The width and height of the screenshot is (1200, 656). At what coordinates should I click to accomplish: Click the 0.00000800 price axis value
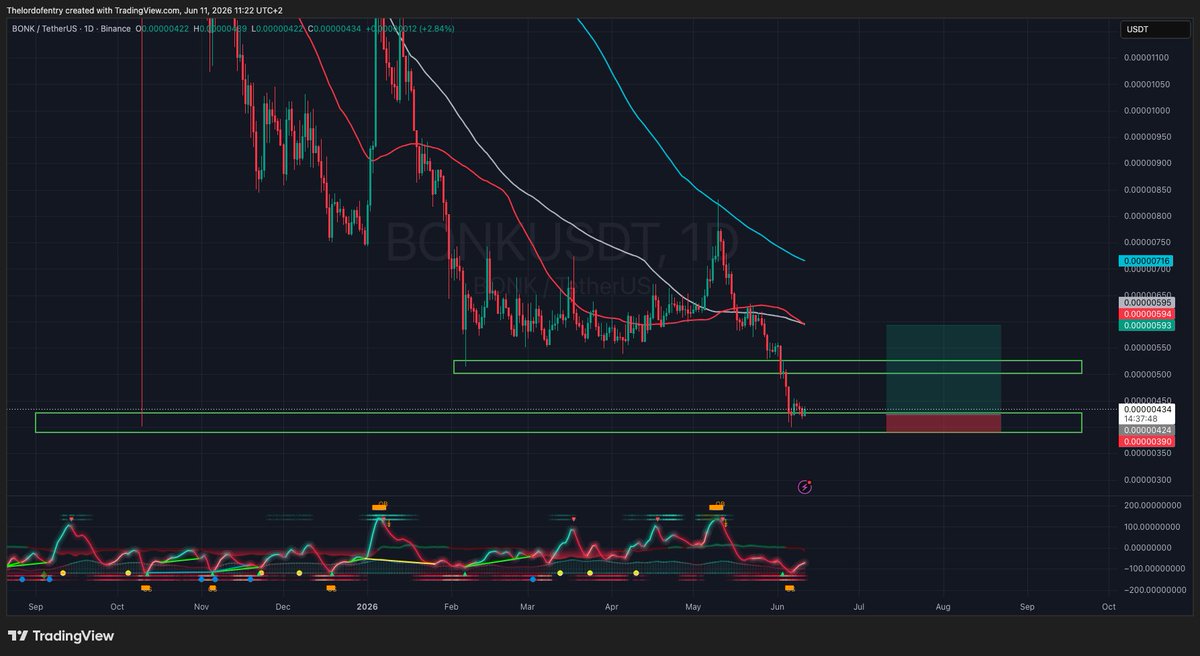tap(1147, 216)
